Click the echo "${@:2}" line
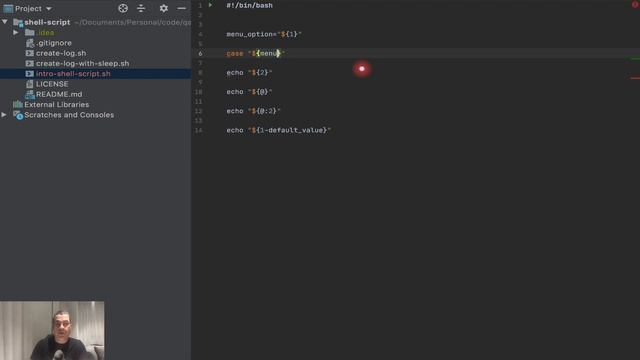 click(253, 111)
